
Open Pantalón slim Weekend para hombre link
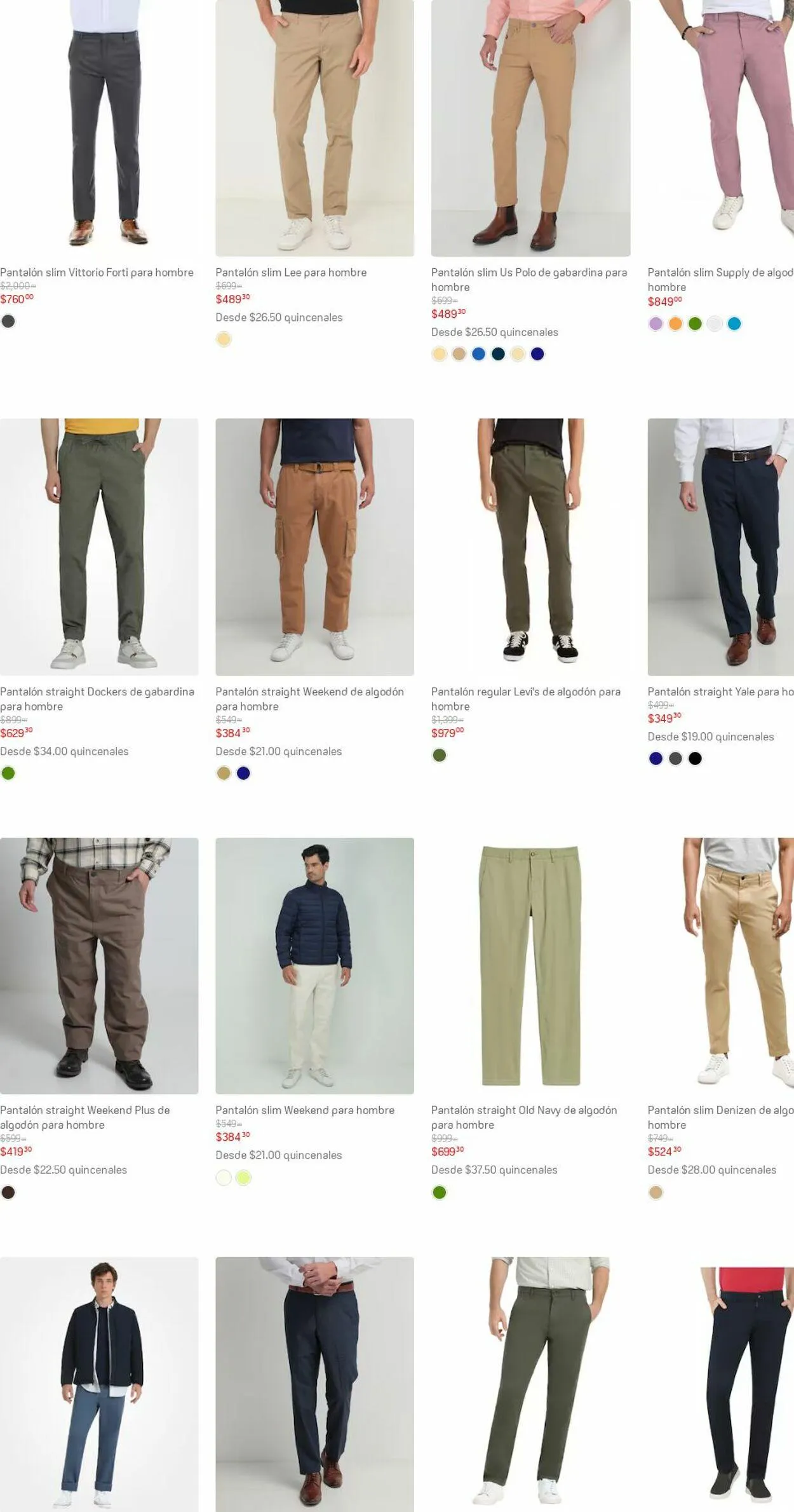pyautogui.click(x=304, y=1110)
